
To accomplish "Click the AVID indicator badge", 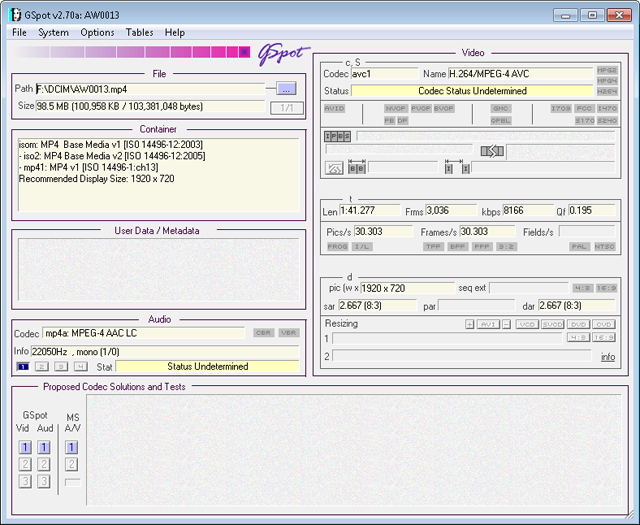I will (x=334, y=108).
